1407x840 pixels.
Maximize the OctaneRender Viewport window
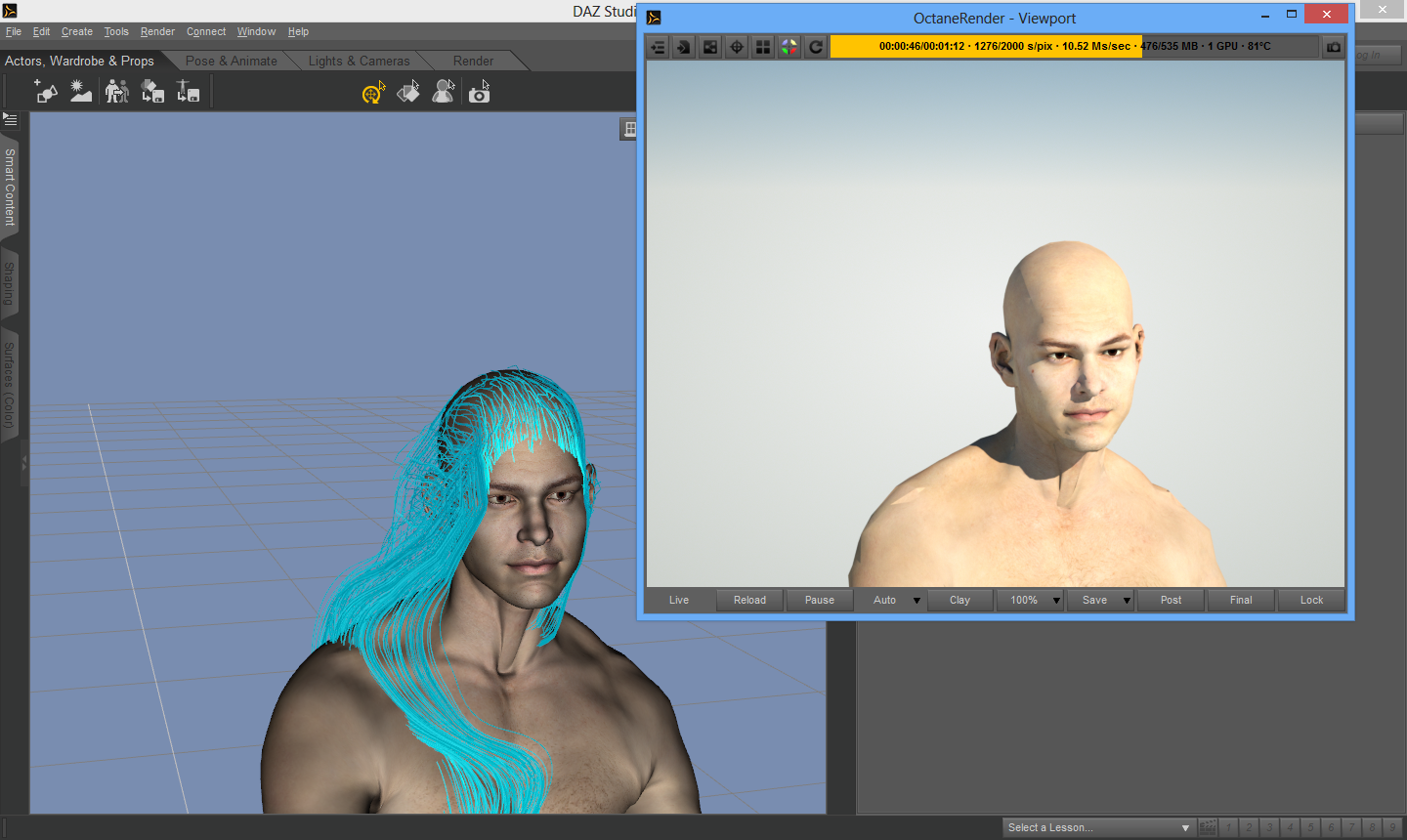click(x=1292, y=14)
